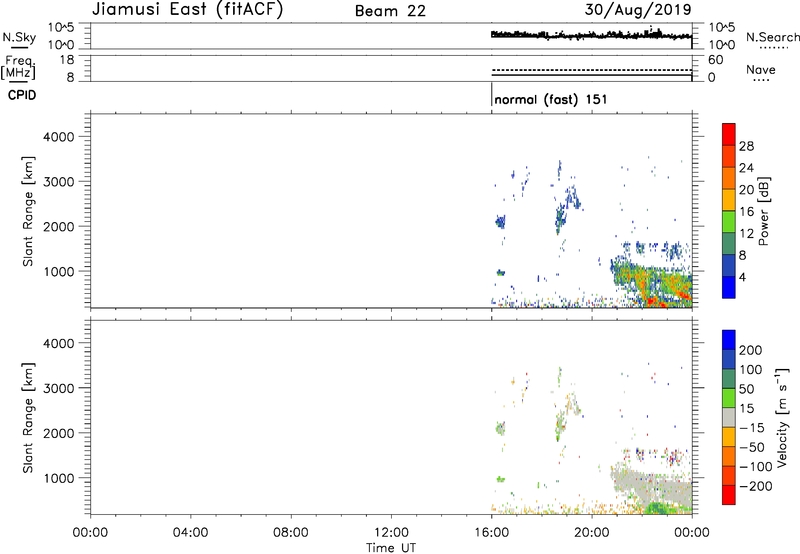Click the '08:00' time axis tick label
The height and width of the screenshot is (554, 800).
pos(291,533)
